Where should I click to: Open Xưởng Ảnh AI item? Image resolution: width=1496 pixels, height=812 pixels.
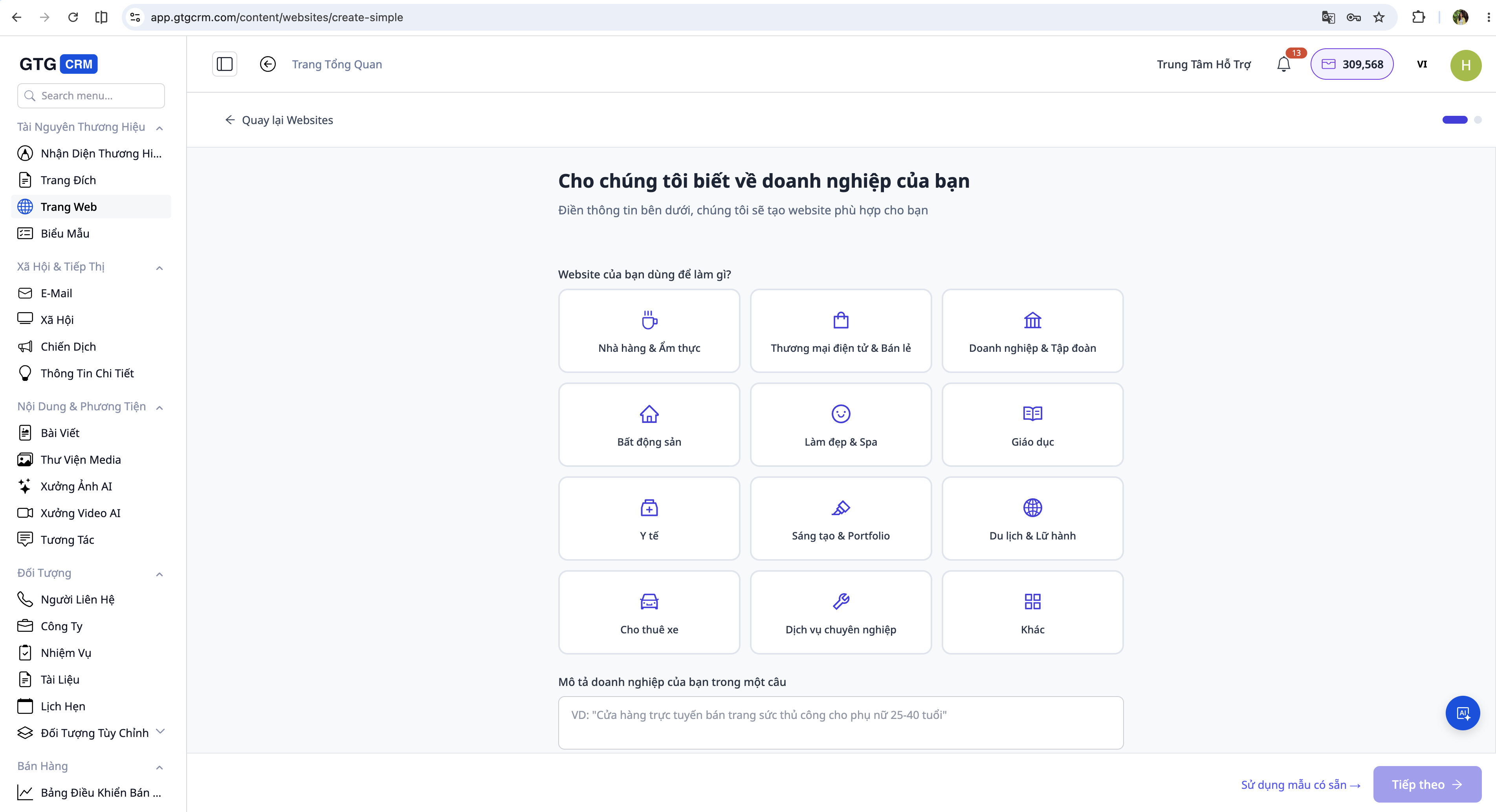click(91, 486)
